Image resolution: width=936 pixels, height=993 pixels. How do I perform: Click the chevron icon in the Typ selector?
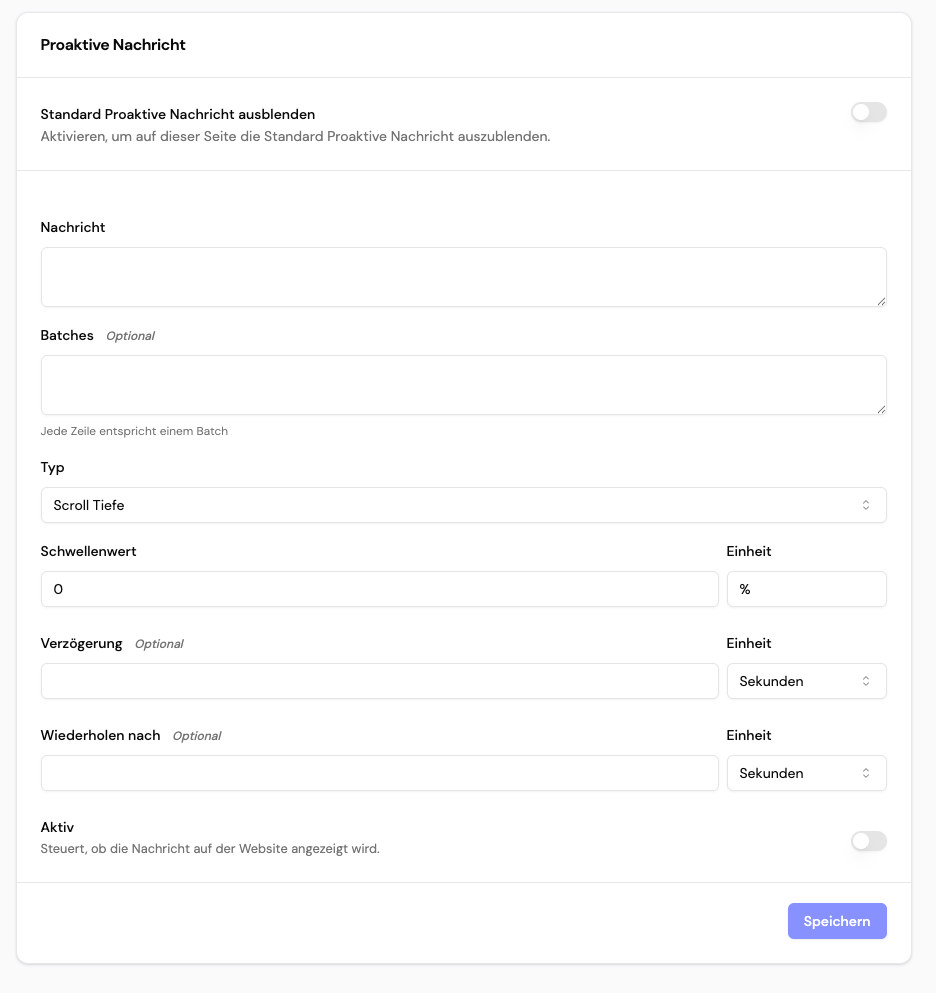pyautogui.click(x=868, y=505)
